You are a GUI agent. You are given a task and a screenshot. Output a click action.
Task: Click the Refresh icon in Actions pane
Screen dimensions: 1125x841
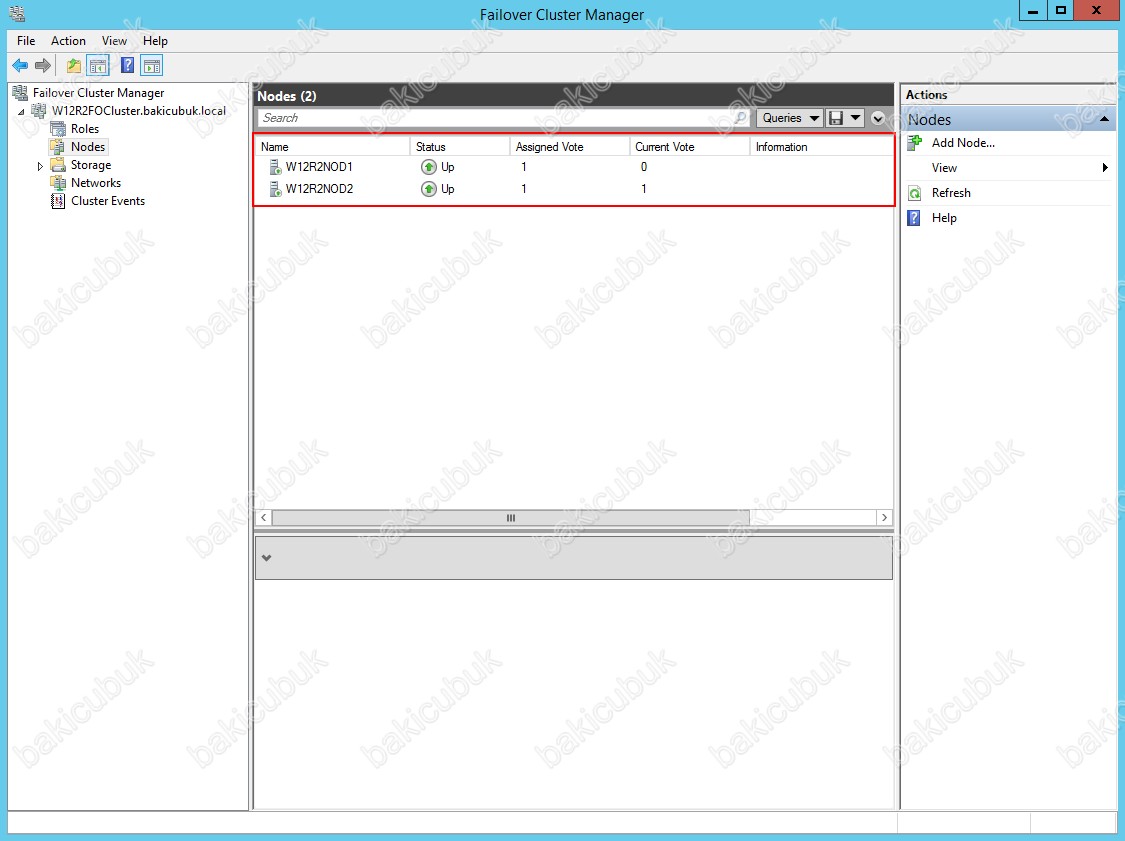tap(915, 193)
